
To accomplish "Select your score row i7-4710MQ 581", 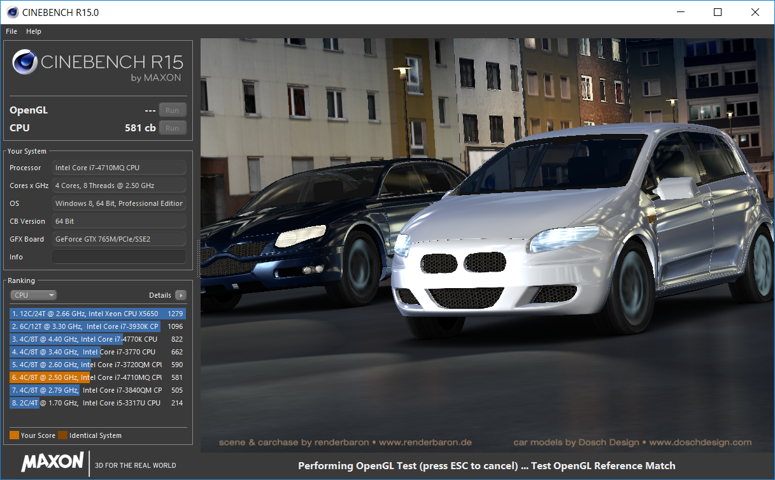I will pyautogui.click(x=97, y=377).
